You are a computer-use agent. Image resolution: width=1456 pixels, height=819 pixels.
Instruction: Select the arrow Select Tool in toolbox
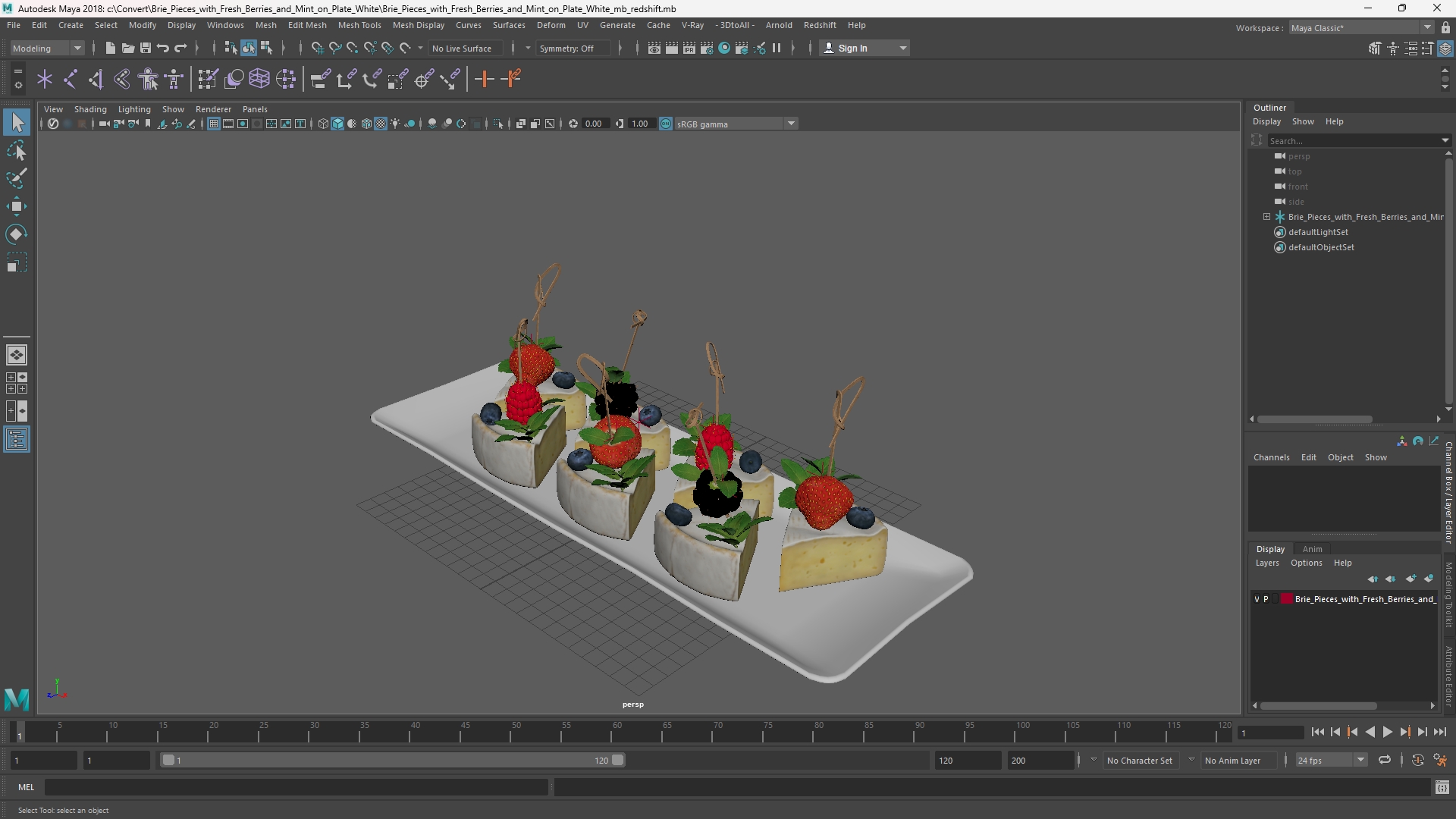click(x=17, y=122)
